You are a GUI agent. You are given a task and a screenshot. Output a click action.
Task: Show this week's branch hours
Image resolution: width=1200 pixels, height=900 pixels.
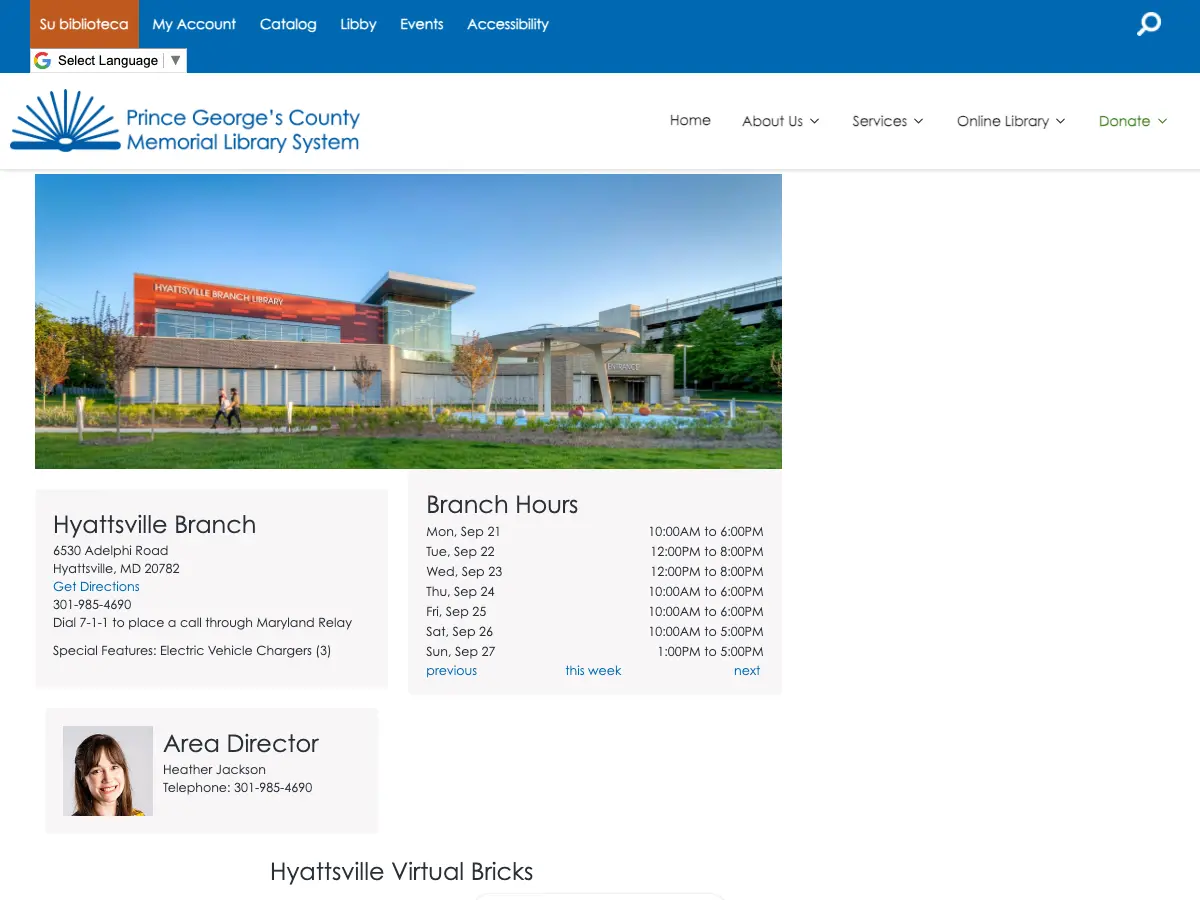pyautogui.click(x=593, y=671)
